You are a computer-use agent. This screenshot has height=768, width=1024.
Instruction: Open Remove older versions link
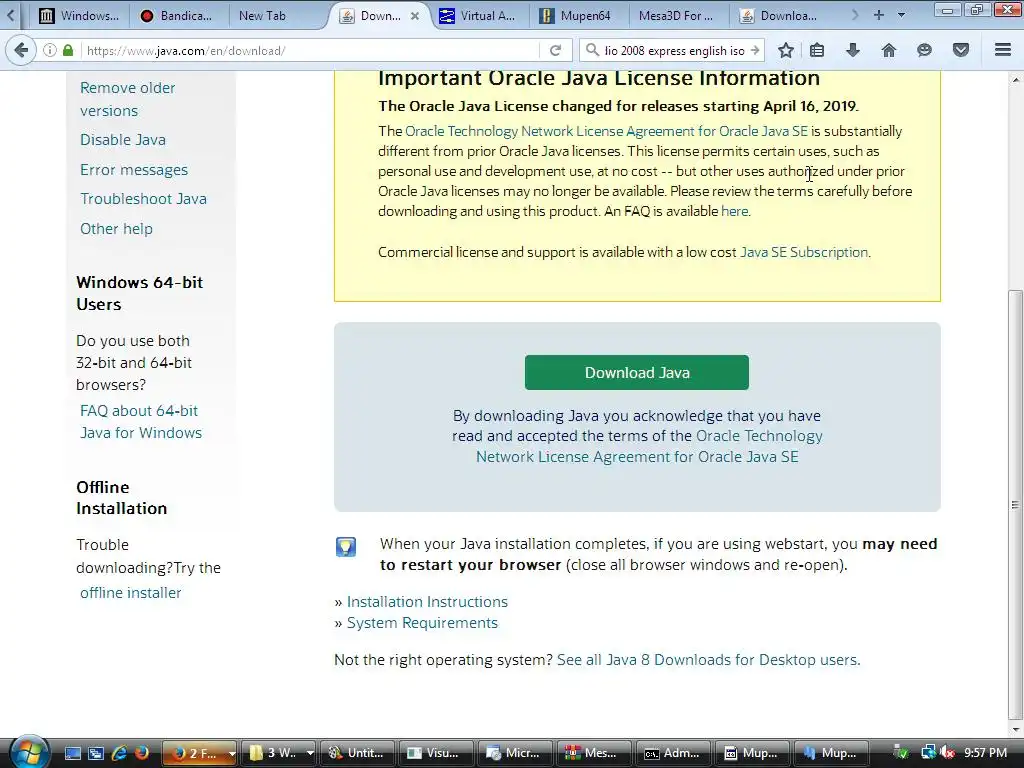click(x=127, y=99)
